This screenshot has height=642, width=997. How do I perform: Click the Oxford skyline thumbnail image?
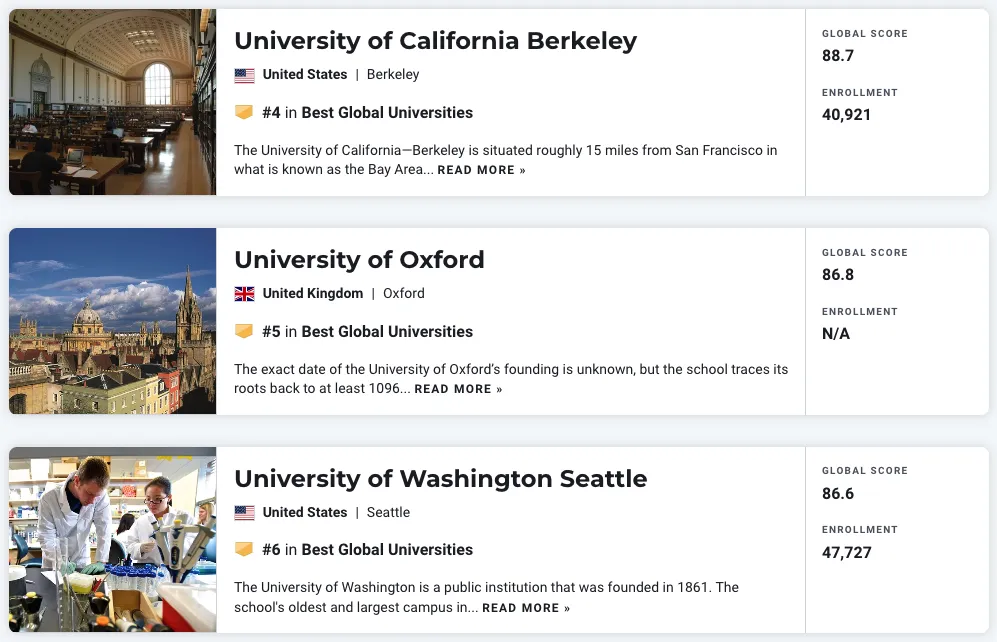[x=112, y=321]
